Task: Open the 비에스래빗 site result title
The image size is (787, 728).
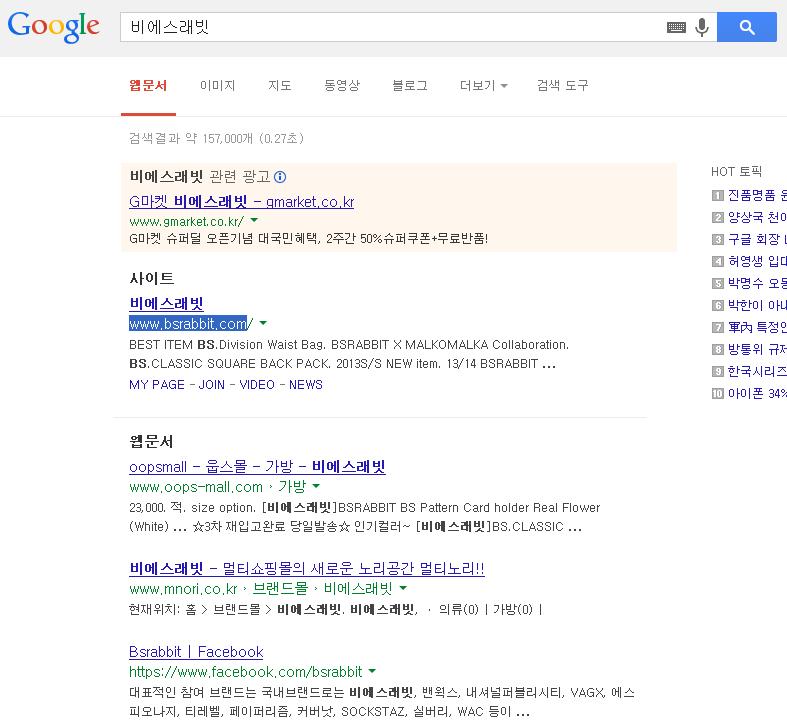Action: point(166,304)
